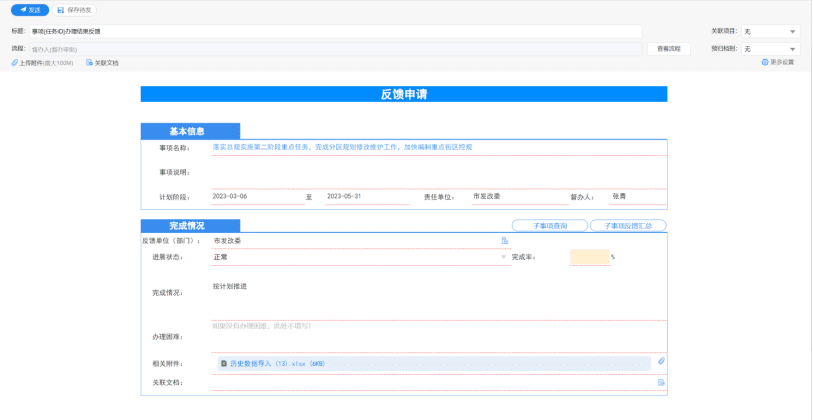Click the 反馈申请 title banner
Image resolution: width=813 pixels, height=420 pixels.
[x=403, y=94]
